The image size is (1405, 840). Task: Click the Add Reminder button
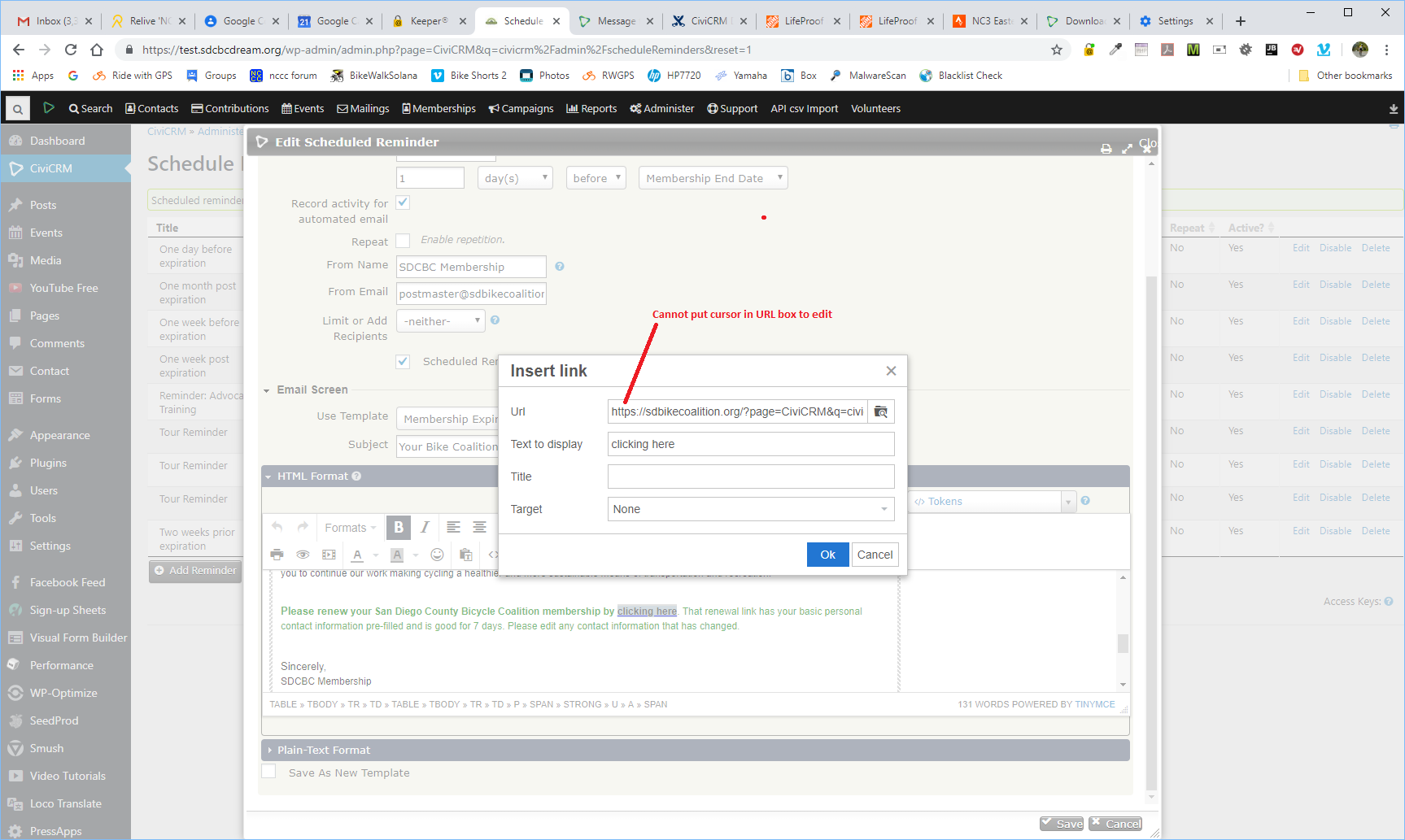[195, 571]
